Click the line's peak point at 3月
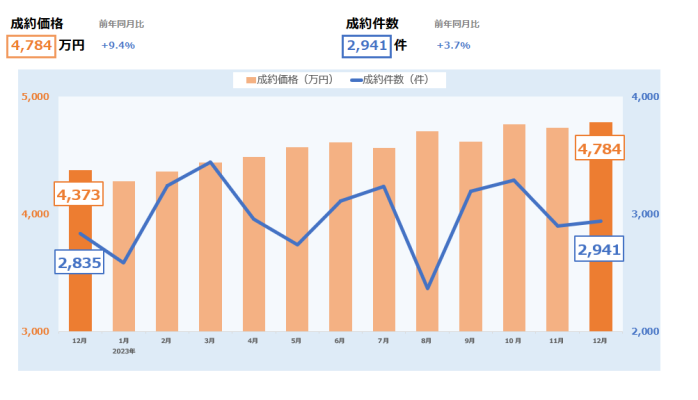This screenshot has height=400, width=698. point(210,162)
